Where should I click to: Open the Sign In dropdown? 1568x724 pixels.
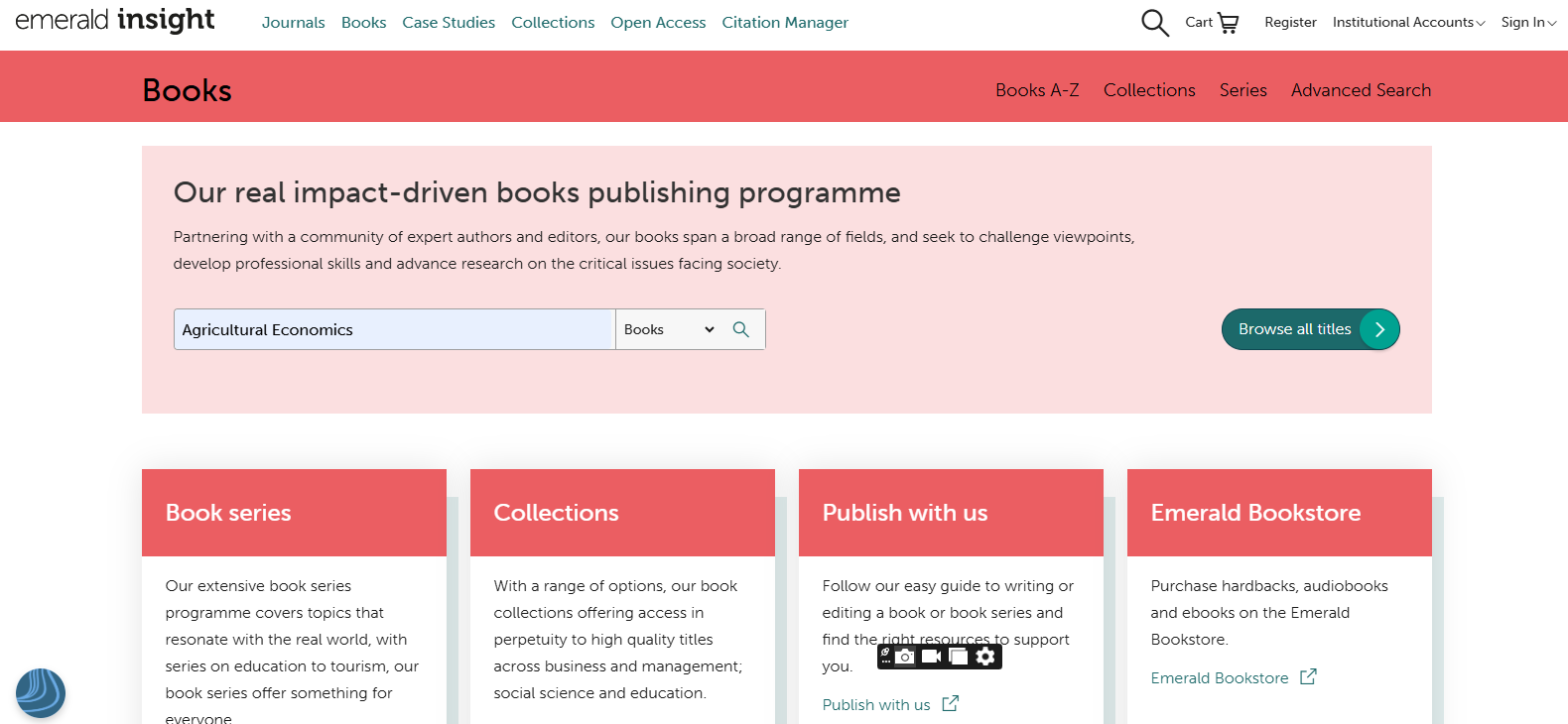point(1528,22)
